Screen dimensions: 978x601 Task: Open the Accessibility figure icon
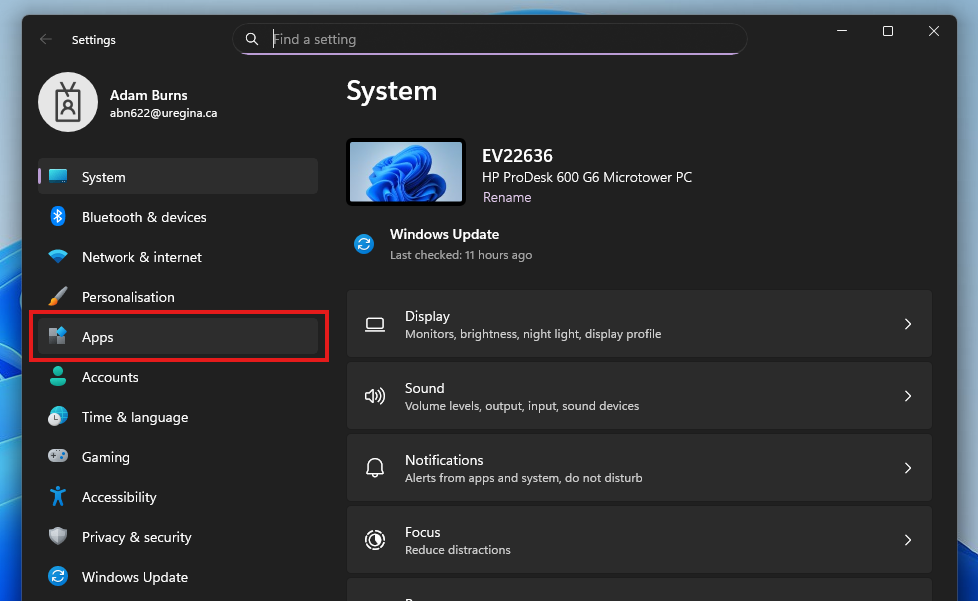tap(58, 496)
